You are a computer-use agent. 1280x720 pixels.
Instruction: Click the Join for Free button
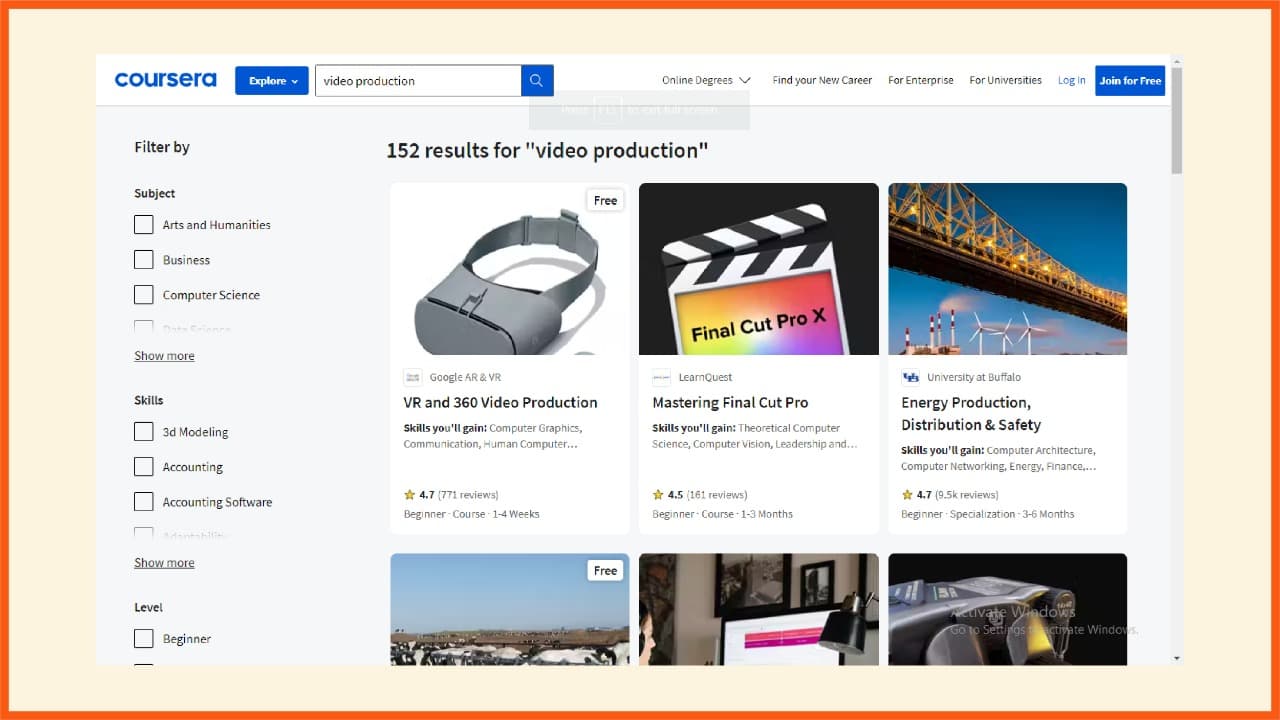(1130, 80)
